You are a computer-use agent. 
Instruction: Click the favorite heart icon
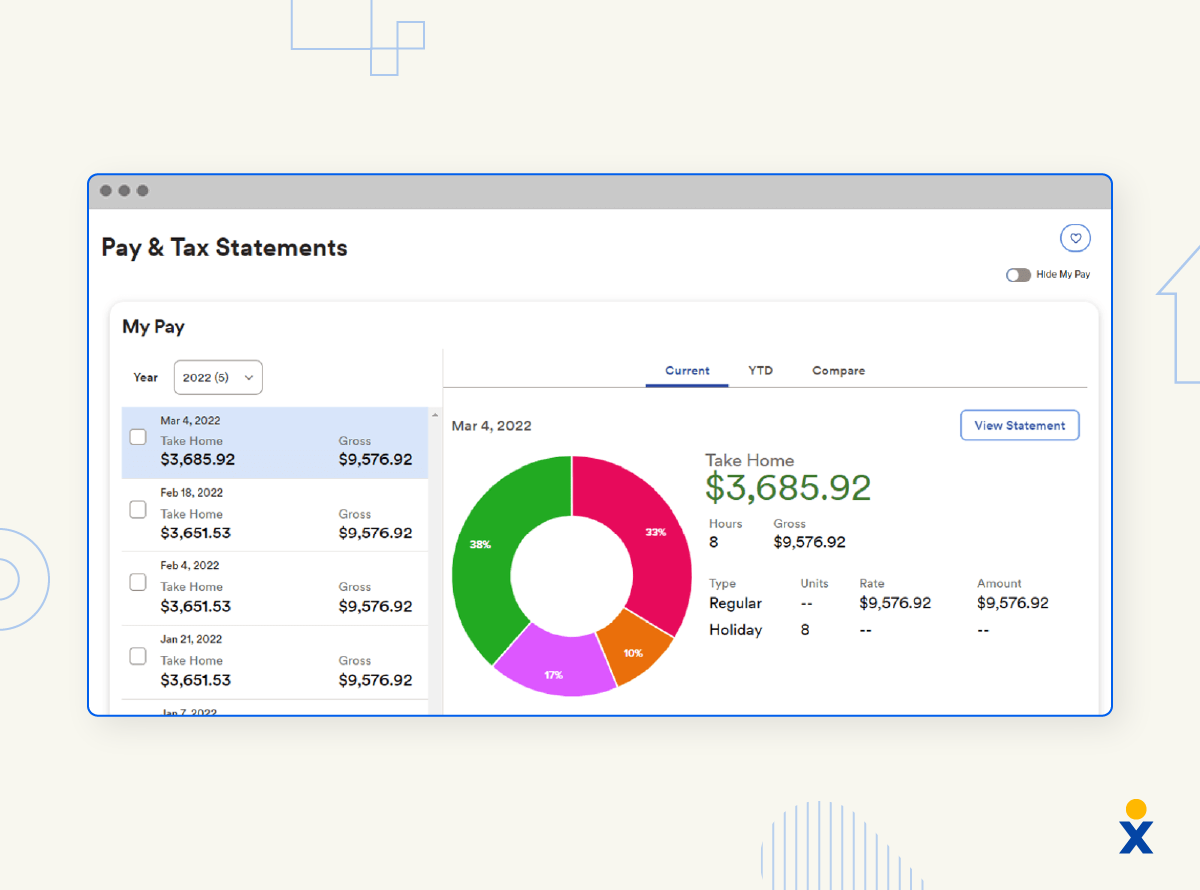click(x=1075, y=238)
